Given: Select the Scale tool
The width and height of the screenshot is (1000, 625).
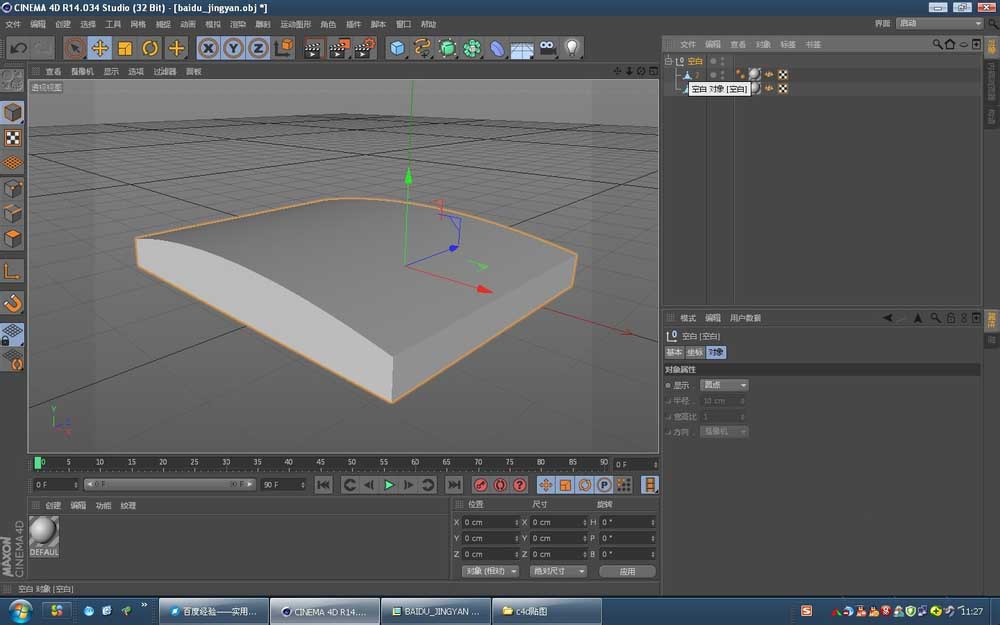Looking at the screenshot, I should tap(124, 47).
